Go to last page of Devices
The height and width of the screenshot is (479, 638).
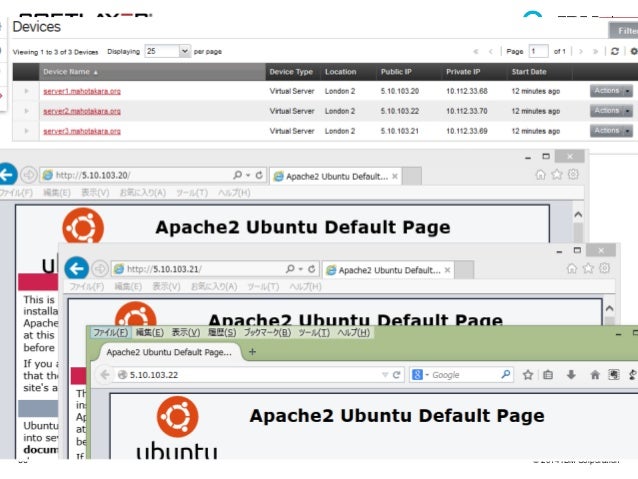point(596,51)
